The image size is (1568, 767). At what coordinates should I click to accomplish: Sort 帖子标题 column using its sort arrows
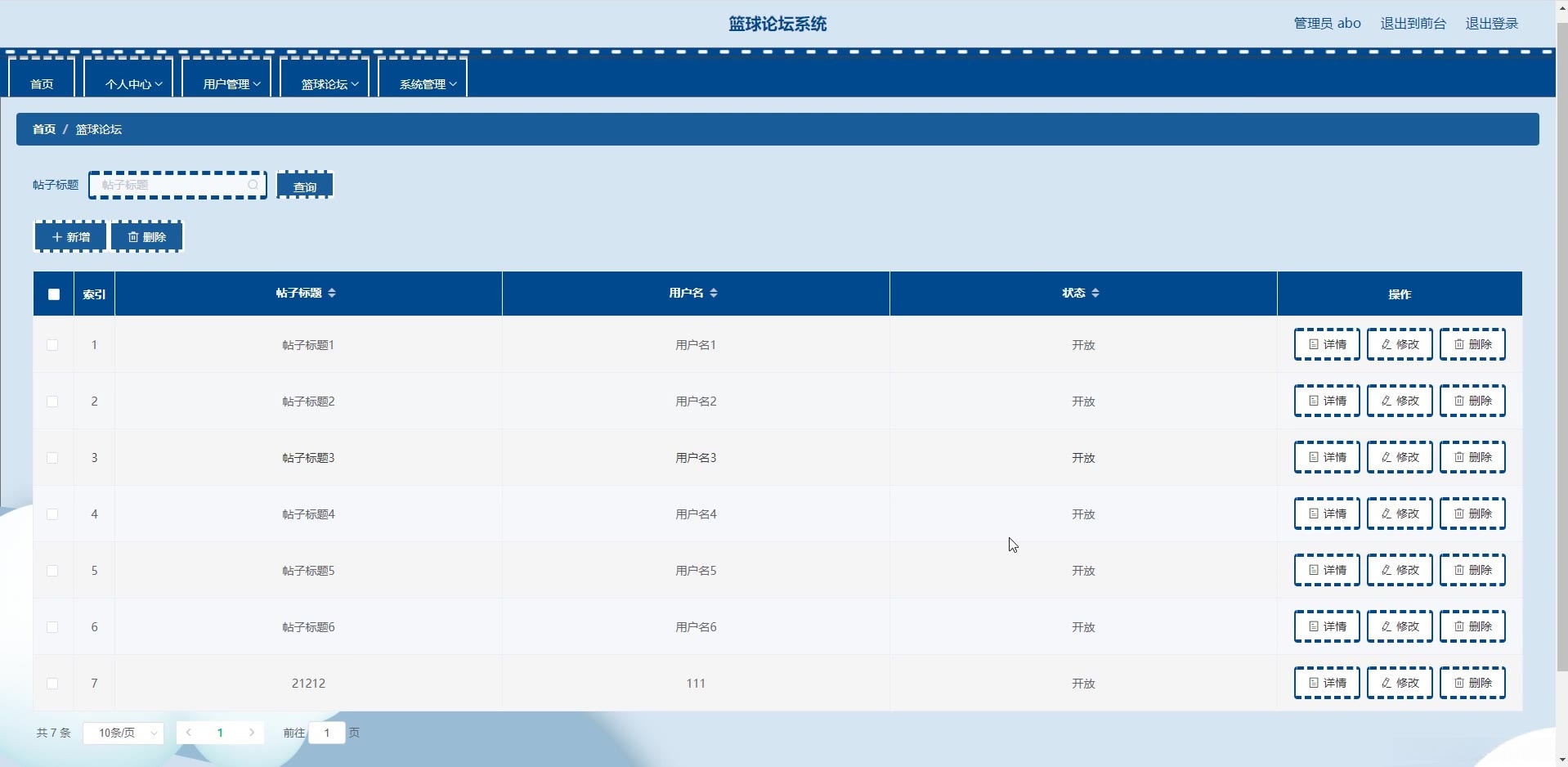tap(332, 293)
